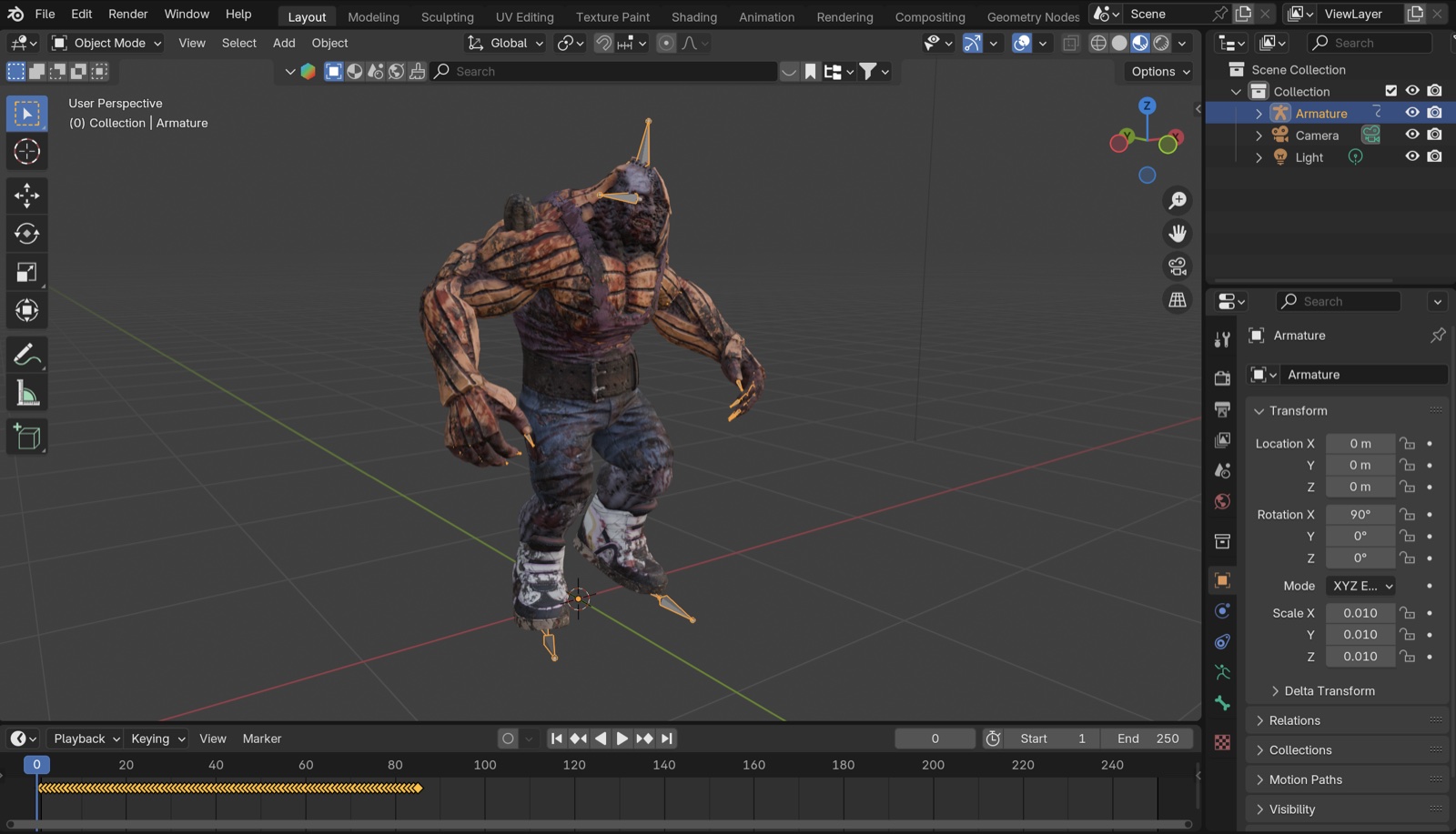Screen dimensions: 1456x834
Task: Open the Physics properties tab
Action: (1222, 610)
